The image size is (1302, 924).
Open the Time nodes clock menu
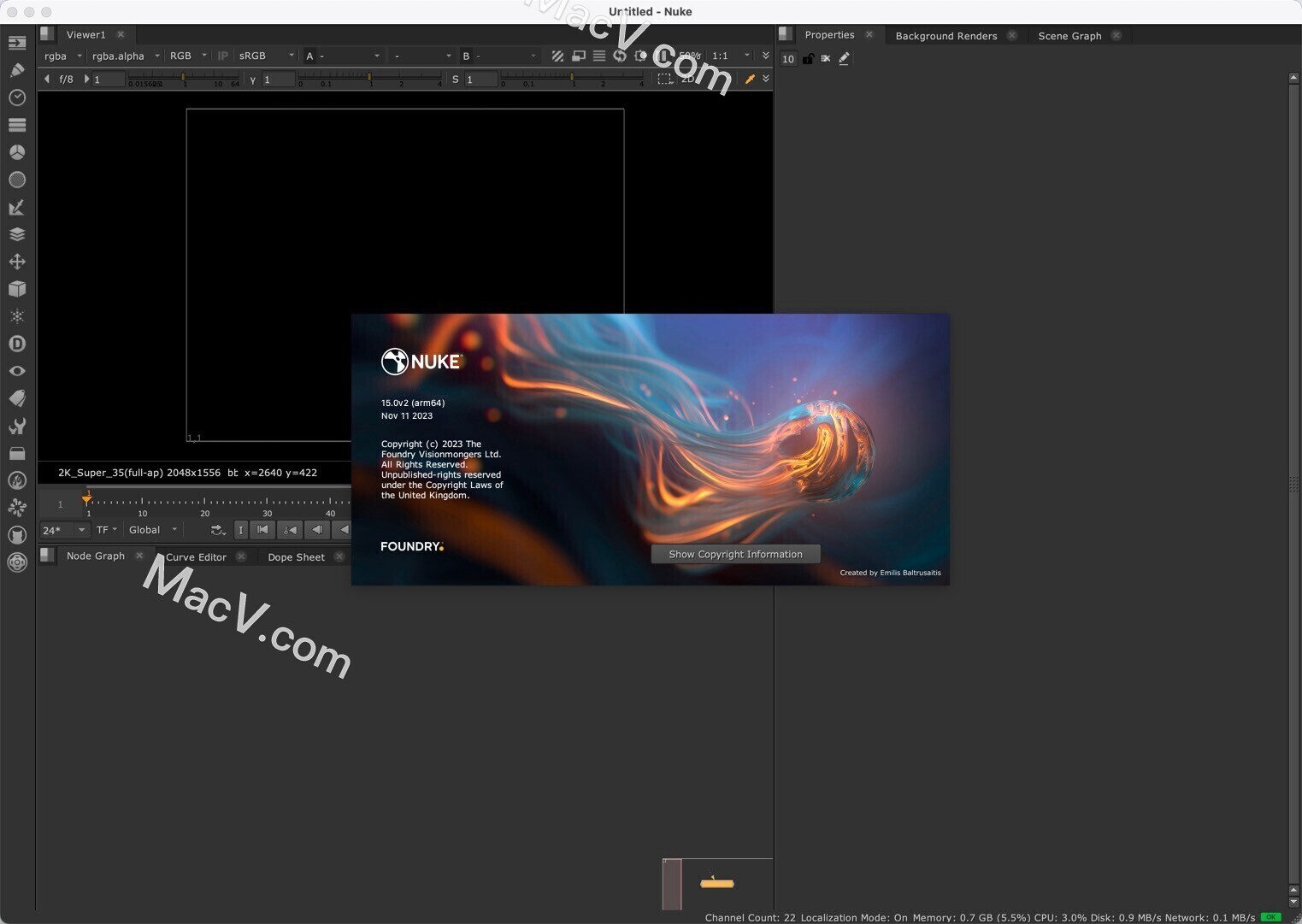[17, 97]
